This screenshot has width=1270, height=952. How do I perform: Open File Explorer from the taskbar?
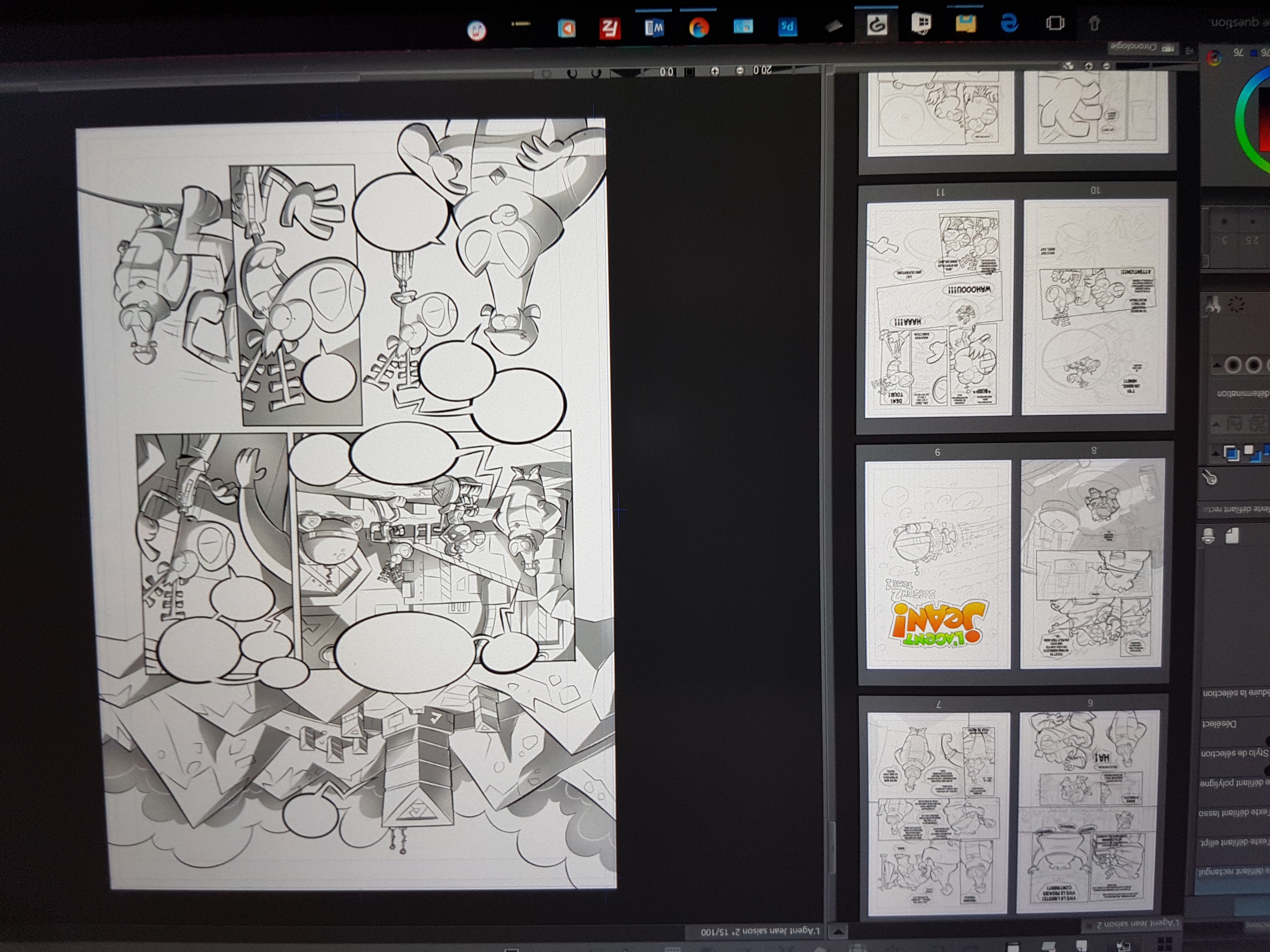[x=966, y=24]
